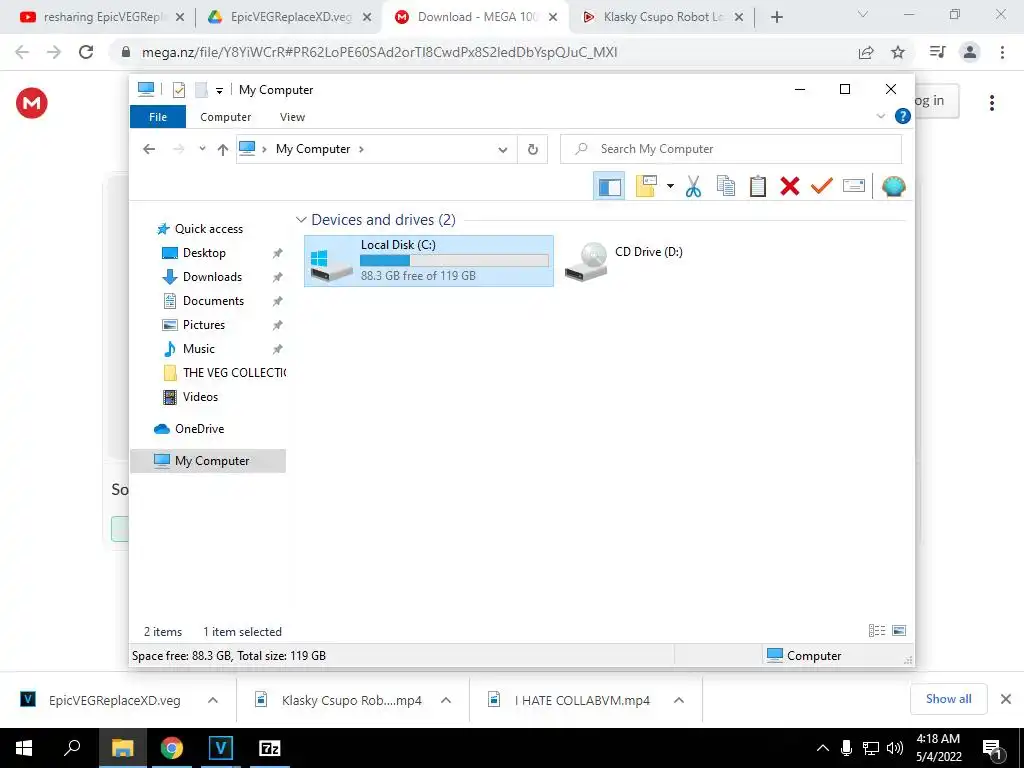Image resolution: width=1024 pixels, height=768 pixels.
Task: Open a new Chrome tab
Action: tap(776, 18)
